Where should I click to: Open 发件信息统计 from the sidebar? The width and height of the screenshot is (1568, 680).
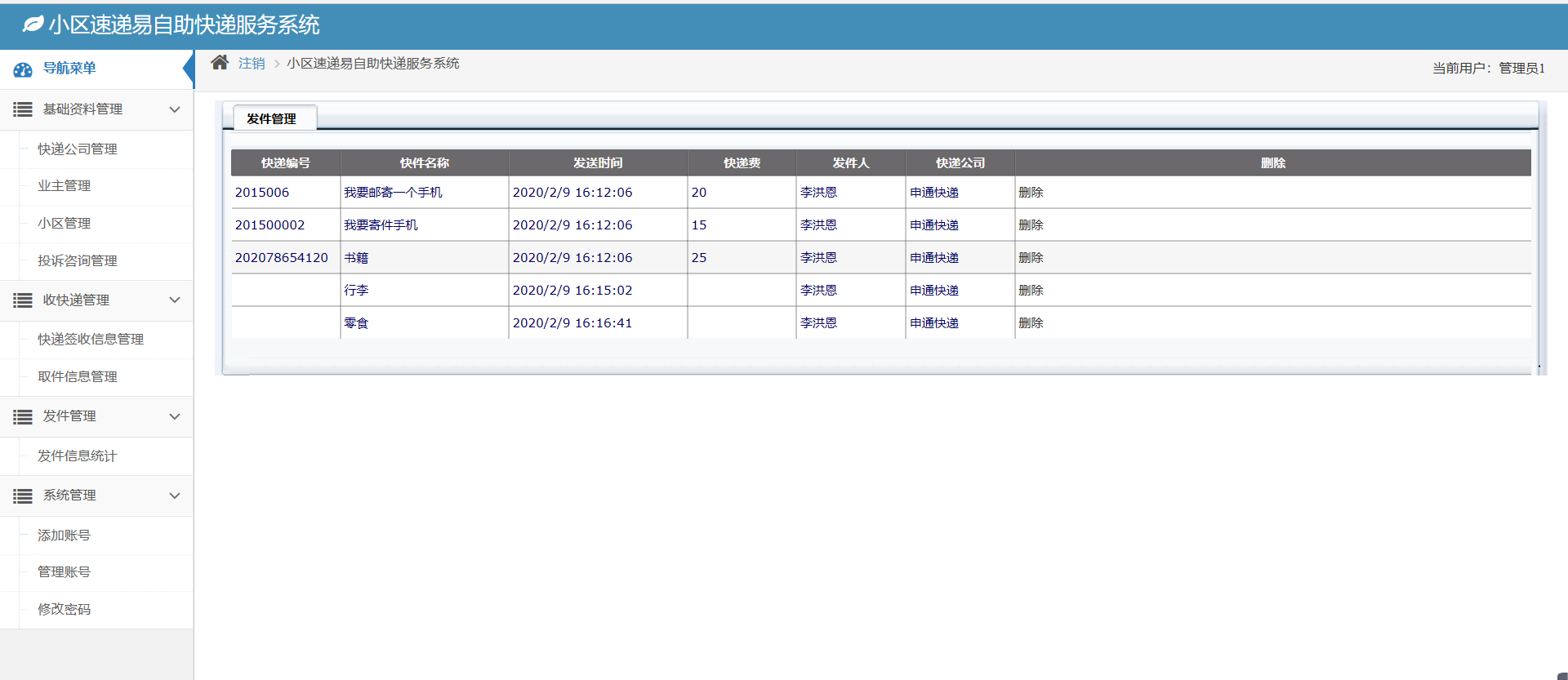(78, 456)
